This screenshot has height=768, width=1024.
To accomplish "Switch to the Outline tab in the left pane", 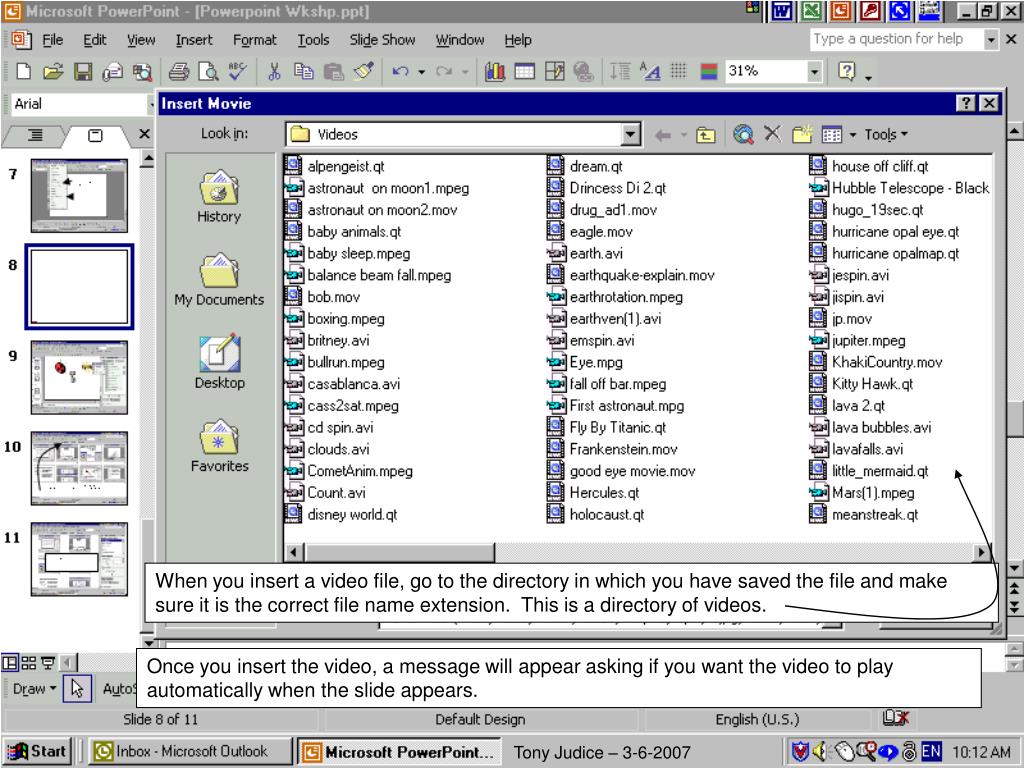I will 35,135.
